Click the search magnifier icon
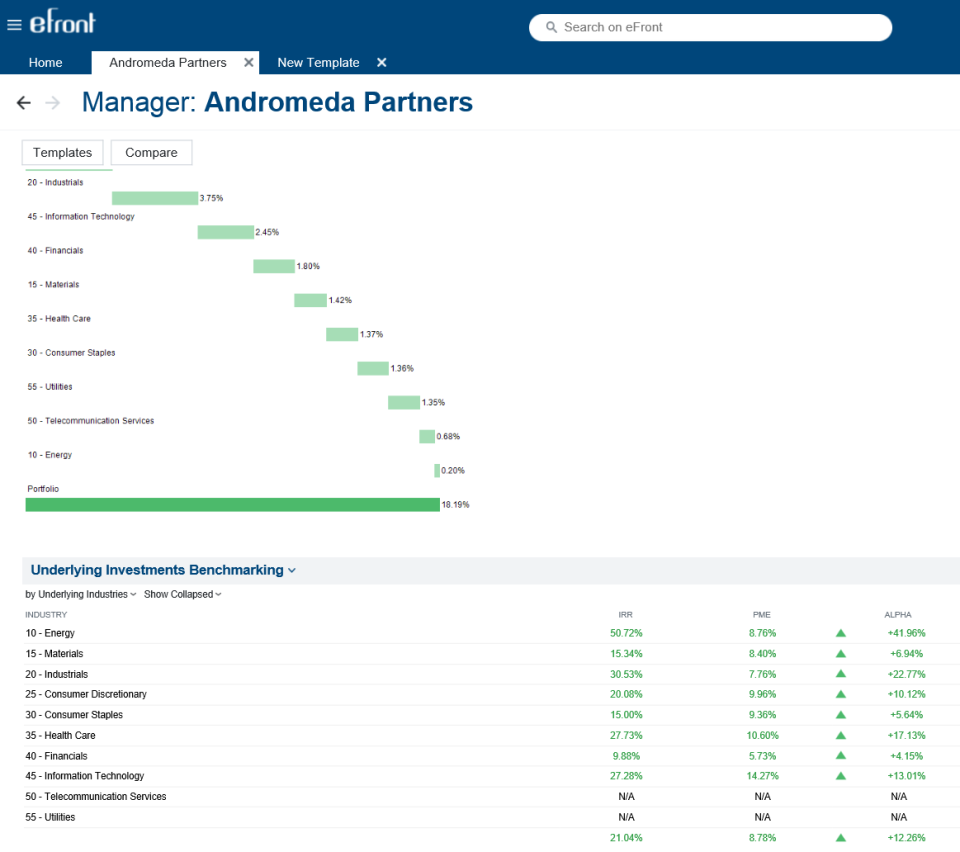Viewport: 960px width, 852px height. [x=550, y=27]
